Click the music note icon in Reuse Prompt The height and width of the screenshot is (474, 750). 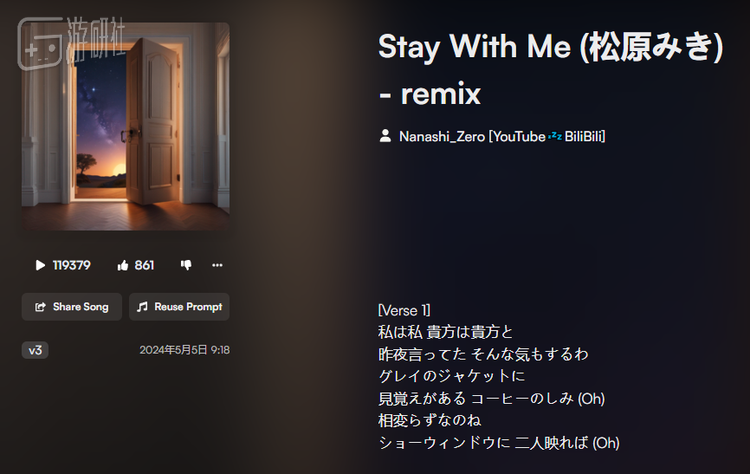coord(142,307)
